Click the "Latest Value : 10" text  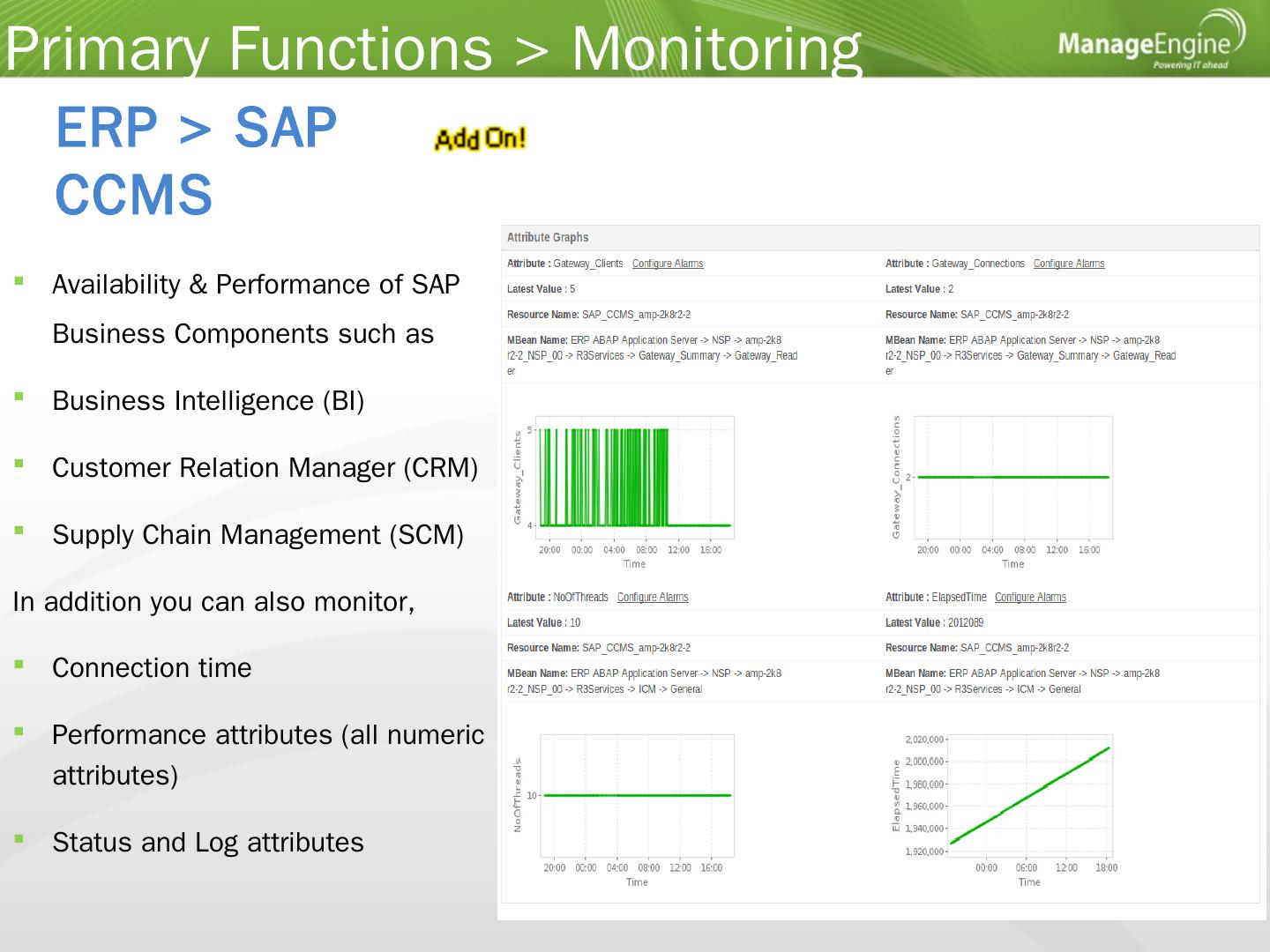[x=543, y=622]
